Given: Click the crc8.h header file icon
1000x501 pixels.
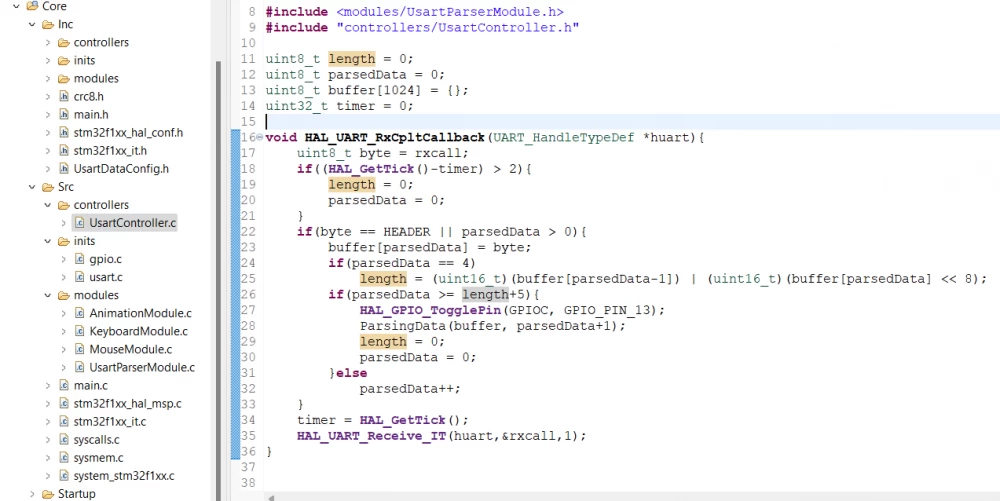Looking at the screenshot, I should click(x=62, y=97).
